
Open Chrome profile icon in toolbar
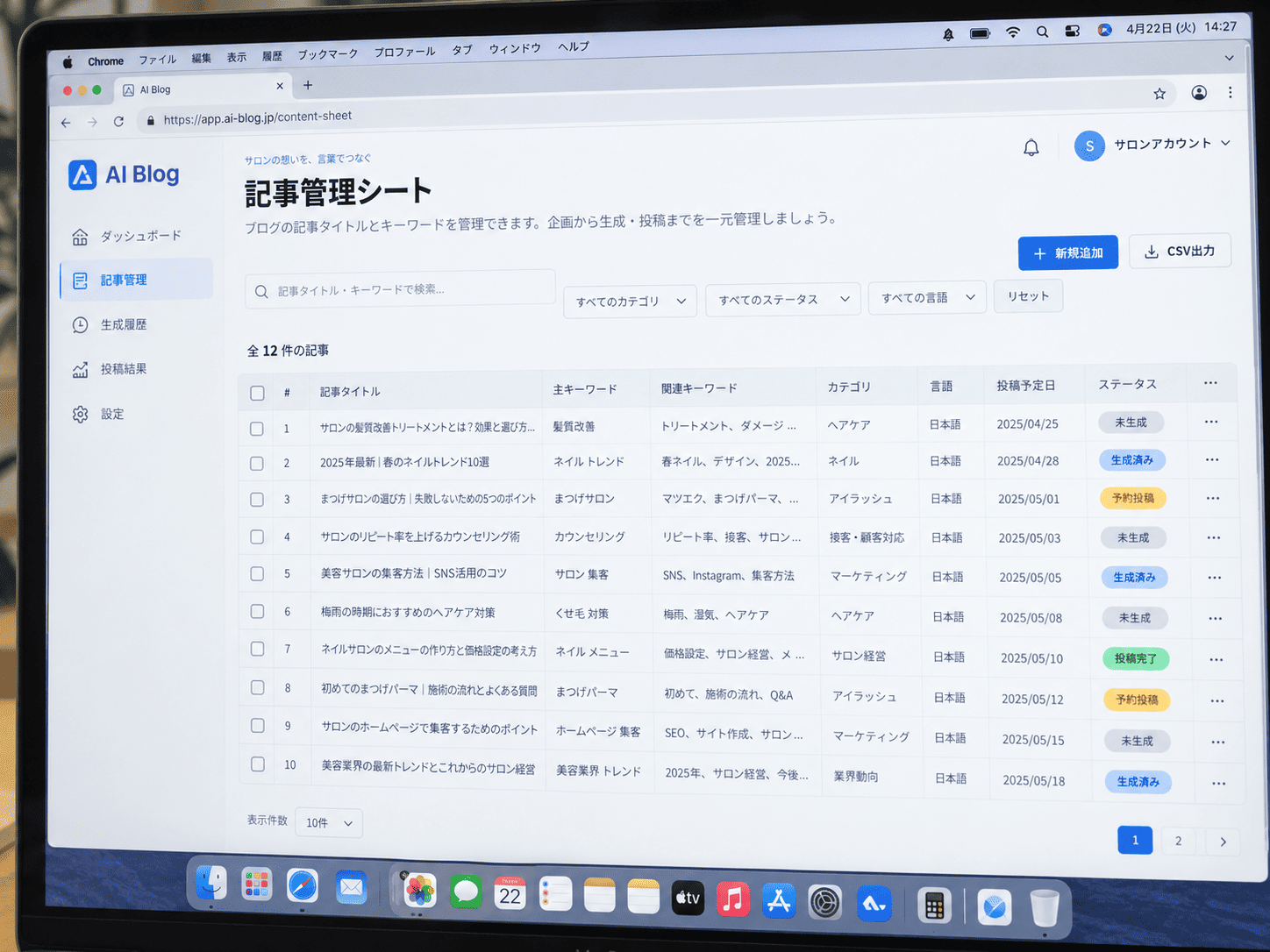1199,93
